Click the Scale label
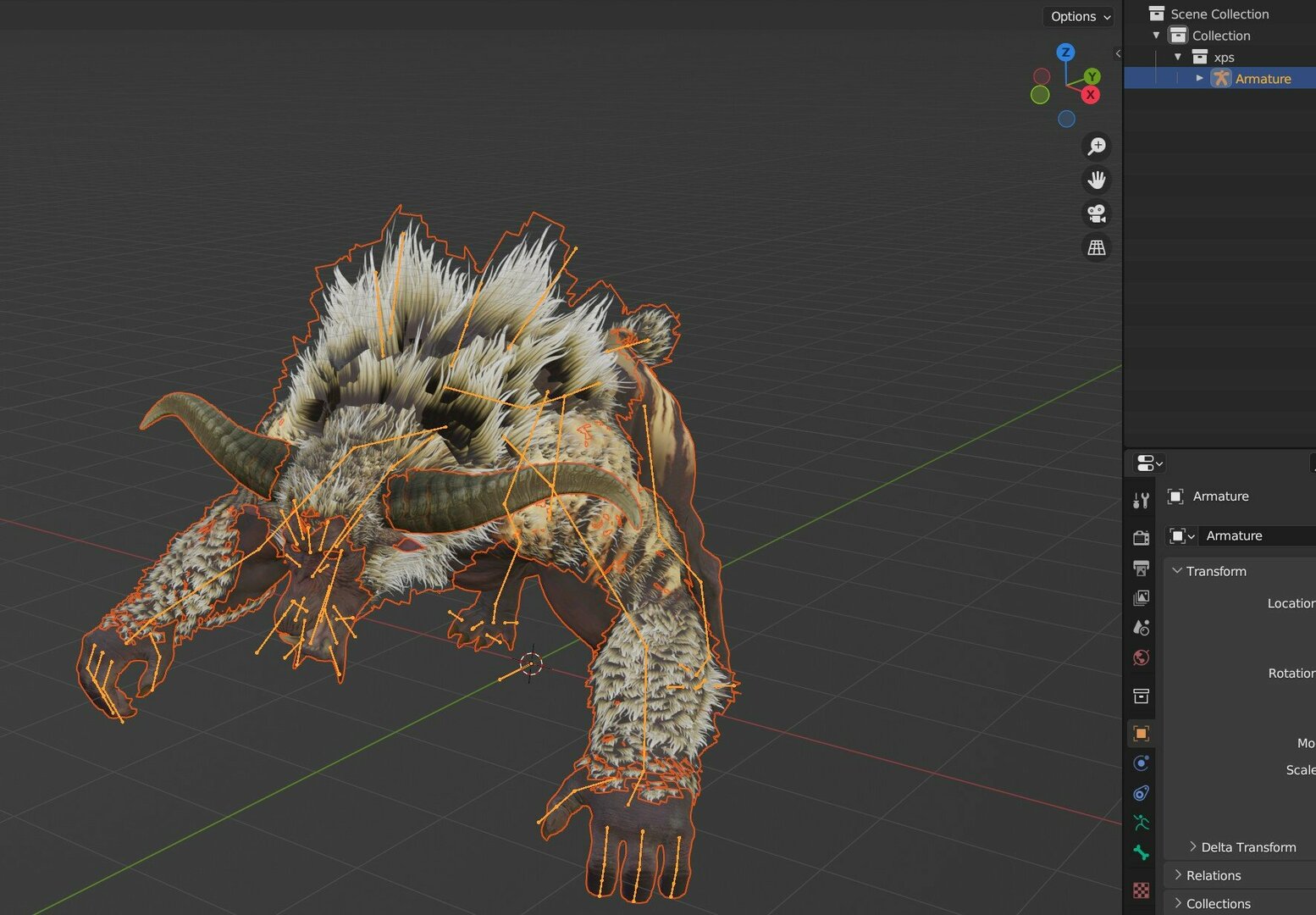Image resolution: width=1316 pixels, height=915 pixels. (x=1301, y=770)
